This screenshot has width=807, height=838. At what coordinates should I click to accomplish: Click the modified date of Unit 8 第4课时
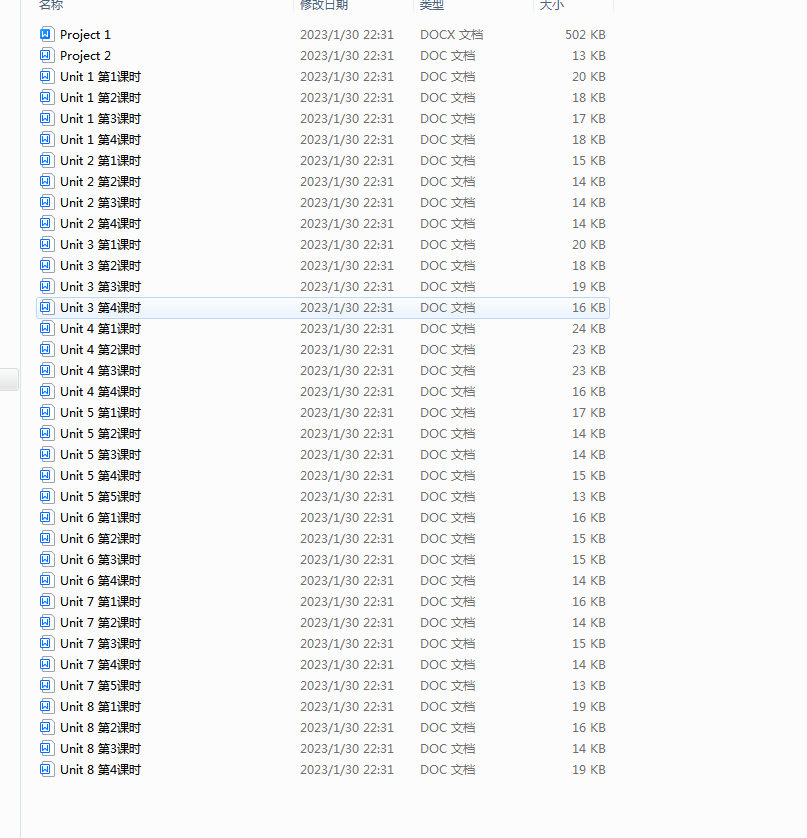pyautogui.click(x=347, y=770)
